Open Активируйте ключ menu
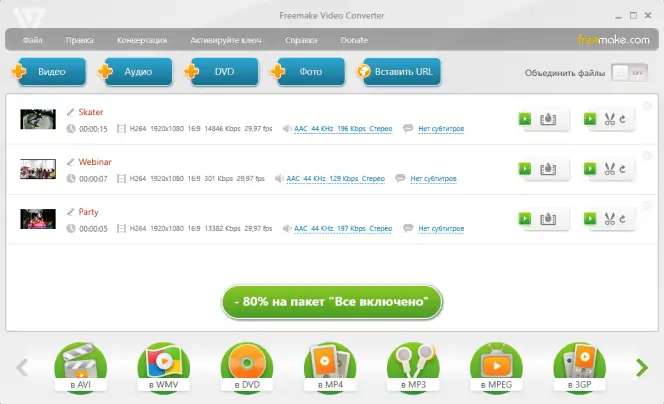The height and width of the screenshot is (404, 664). [226, 40]
